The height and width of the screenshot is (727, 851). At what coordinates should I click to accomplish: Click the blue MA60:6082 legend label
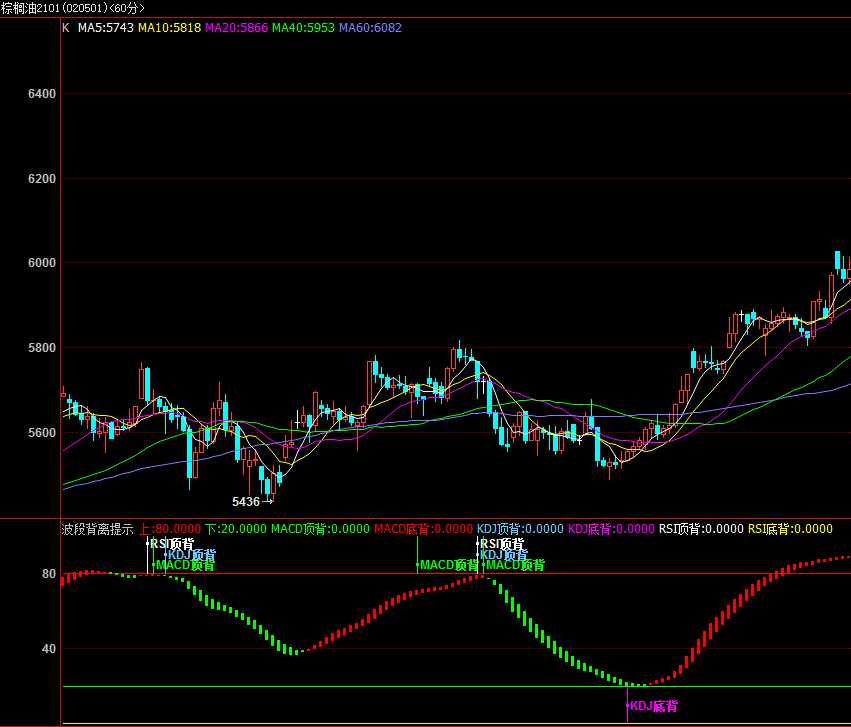370,28
